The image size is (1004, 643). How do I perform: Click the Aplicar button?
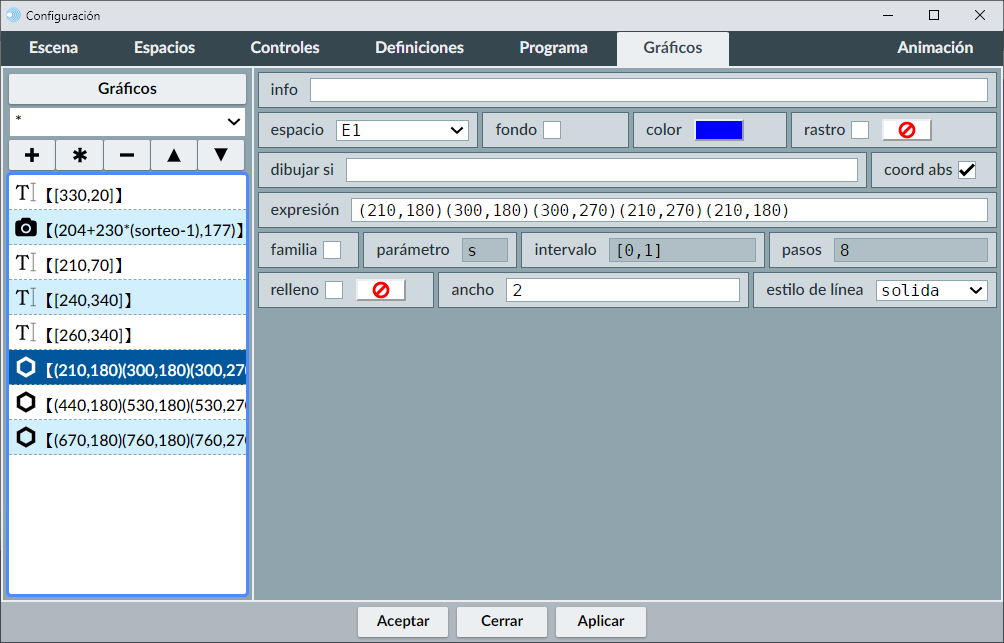pyautogui.click(x=601, y=621)
